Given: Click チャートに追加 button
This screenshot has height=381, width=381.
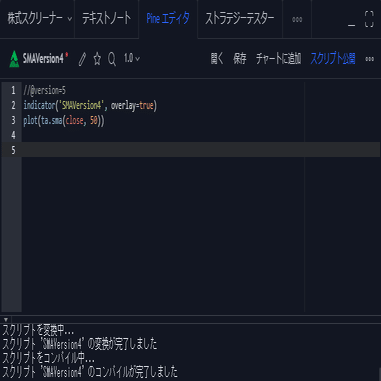Looking at the screenshot, I should pyautogui.click(x=279, y=59).
